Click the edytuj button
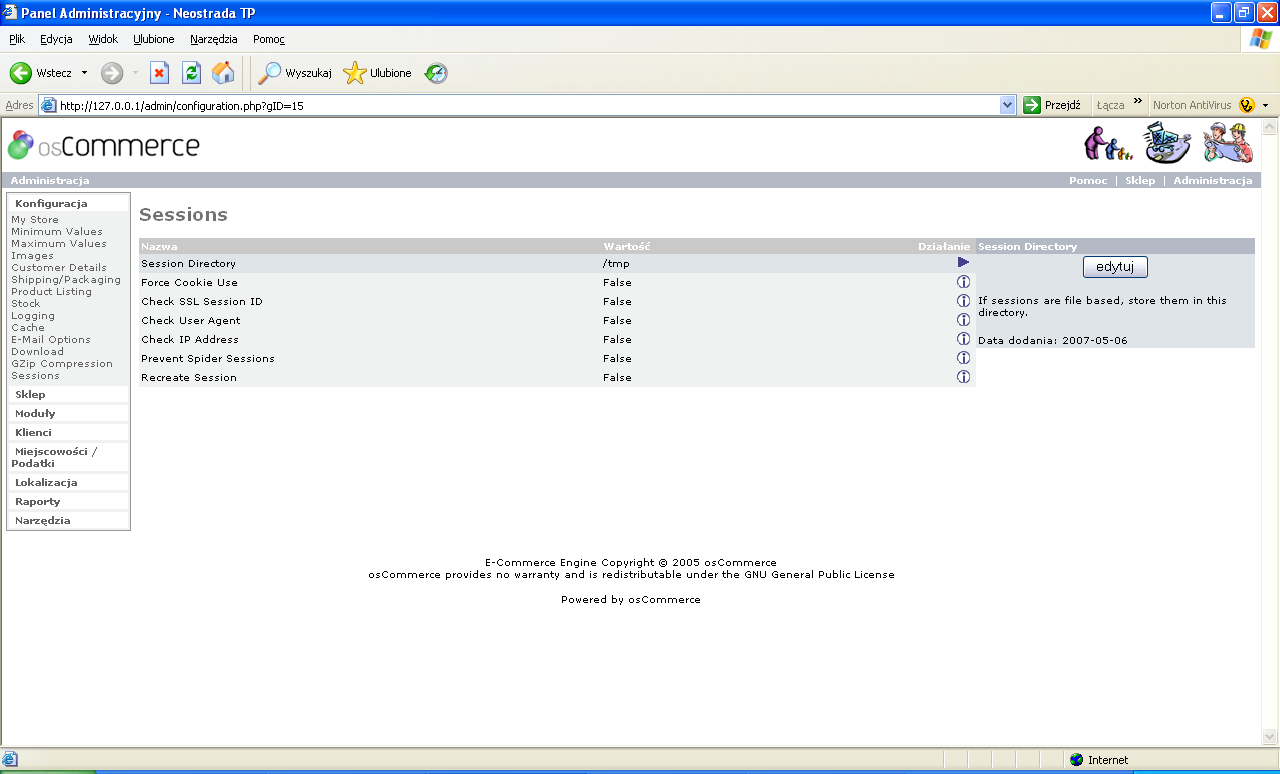This screenshot has width=1280, height=774. [1115, 267]
